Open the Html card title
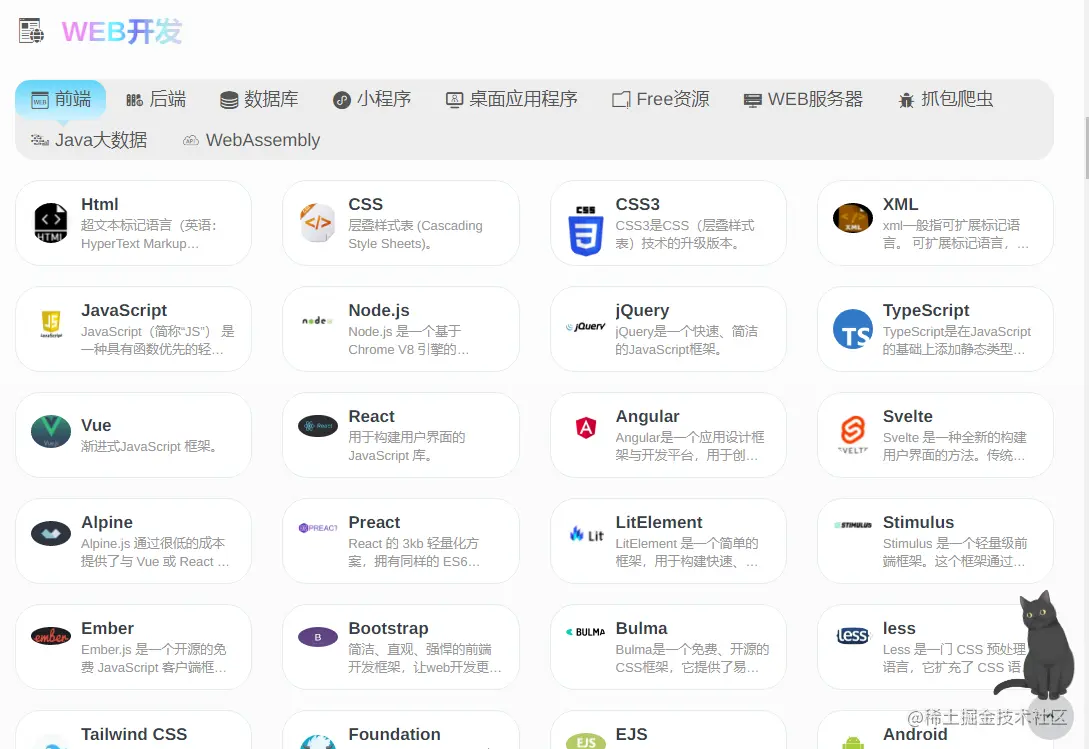Viewport: 1089px width, 749px height. 99,204
